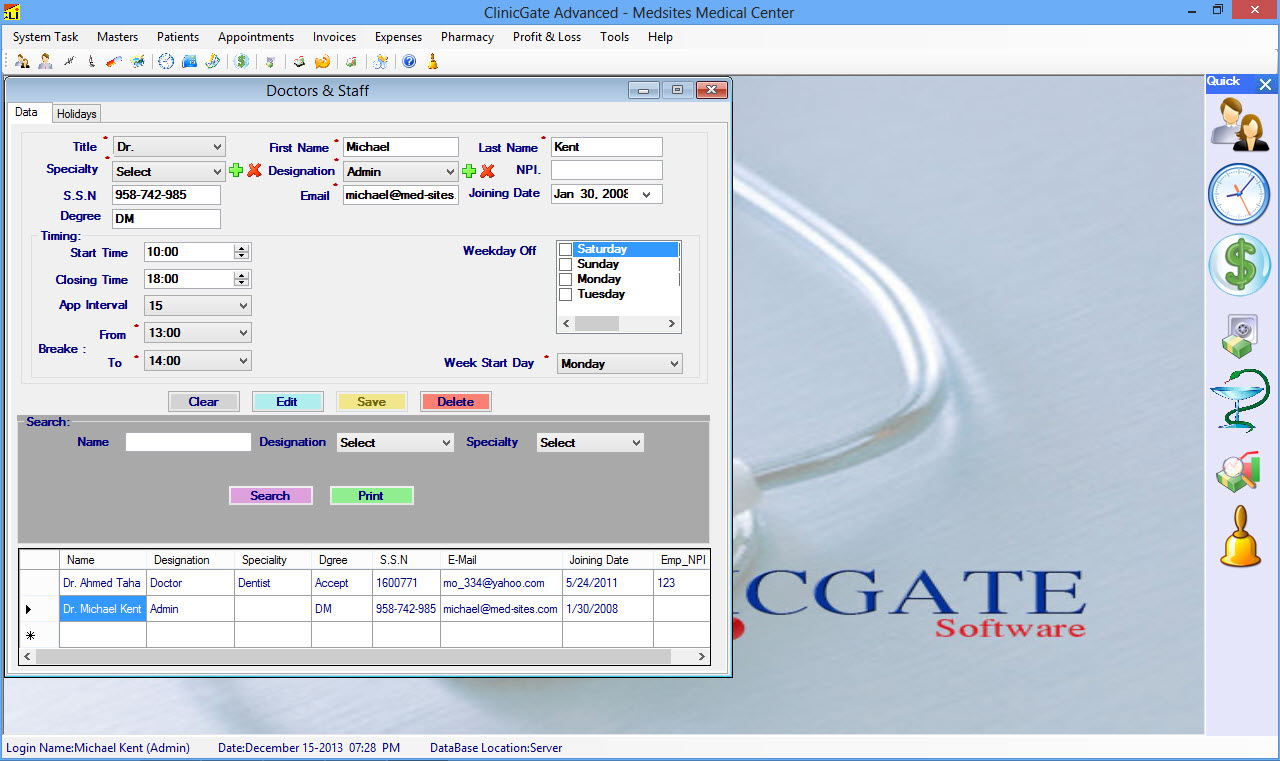Open the Week Start Day dropdown
The image size is (1280, 761).
[x=619, y=364]
